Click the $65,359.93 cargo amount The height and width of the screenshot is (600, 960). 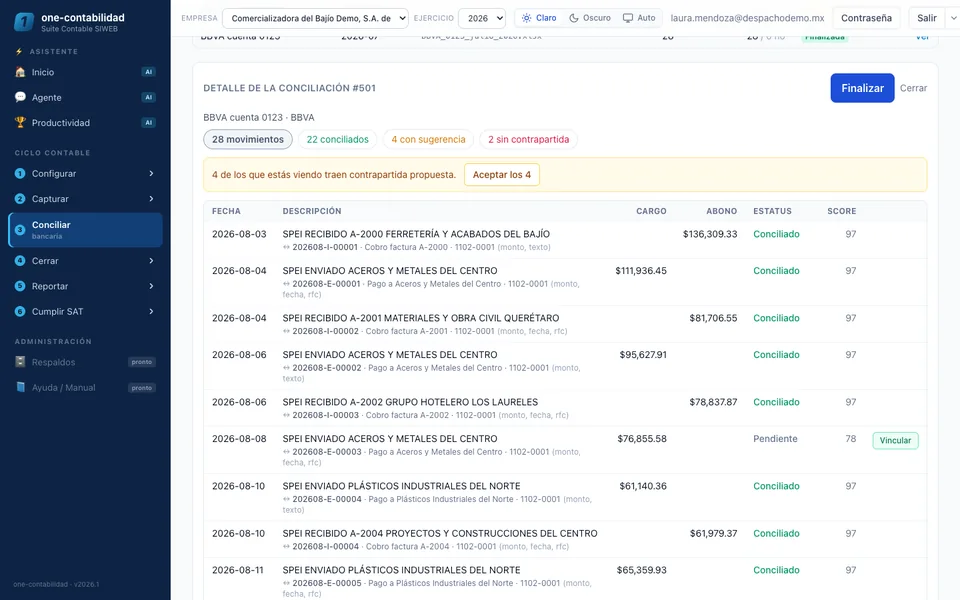(642, 570)
